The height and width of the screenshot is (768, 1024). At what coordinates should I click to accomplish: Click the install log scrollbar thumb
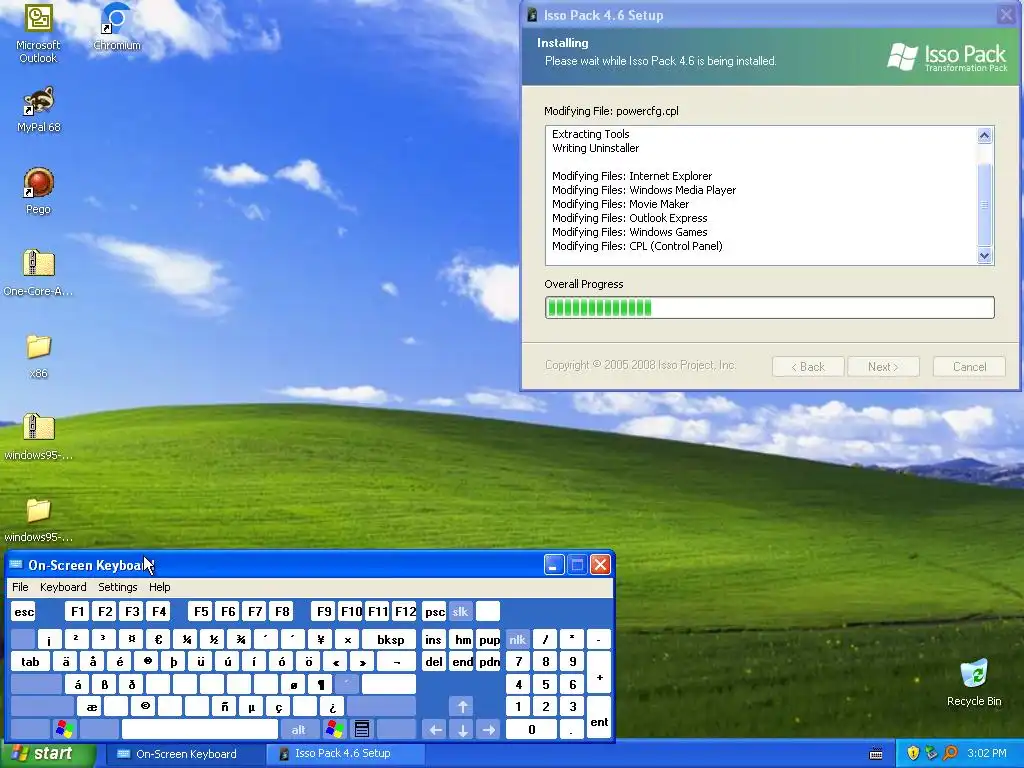pos(984,204)
